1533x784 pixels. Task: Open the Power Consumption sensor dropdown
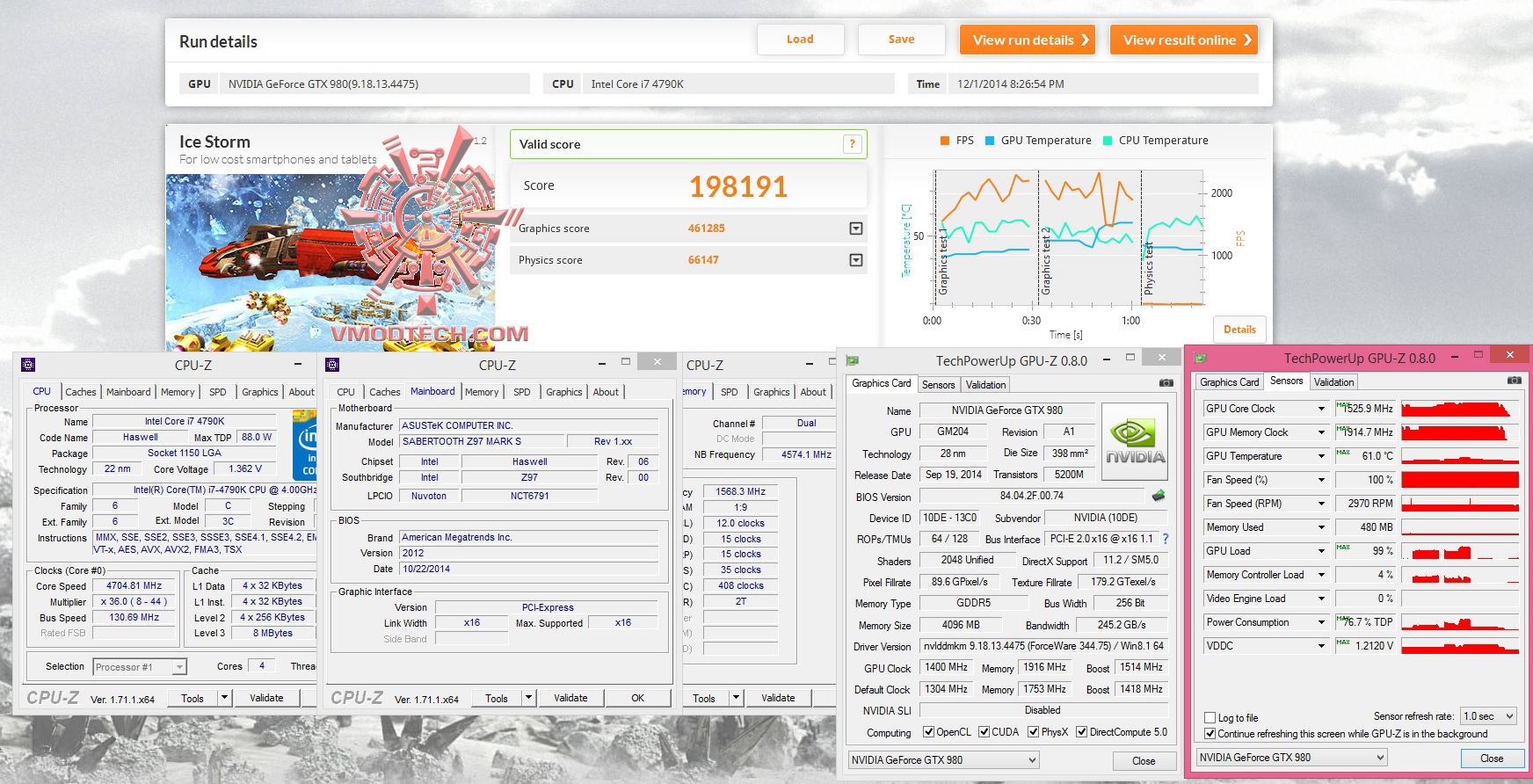[1321, 622]
